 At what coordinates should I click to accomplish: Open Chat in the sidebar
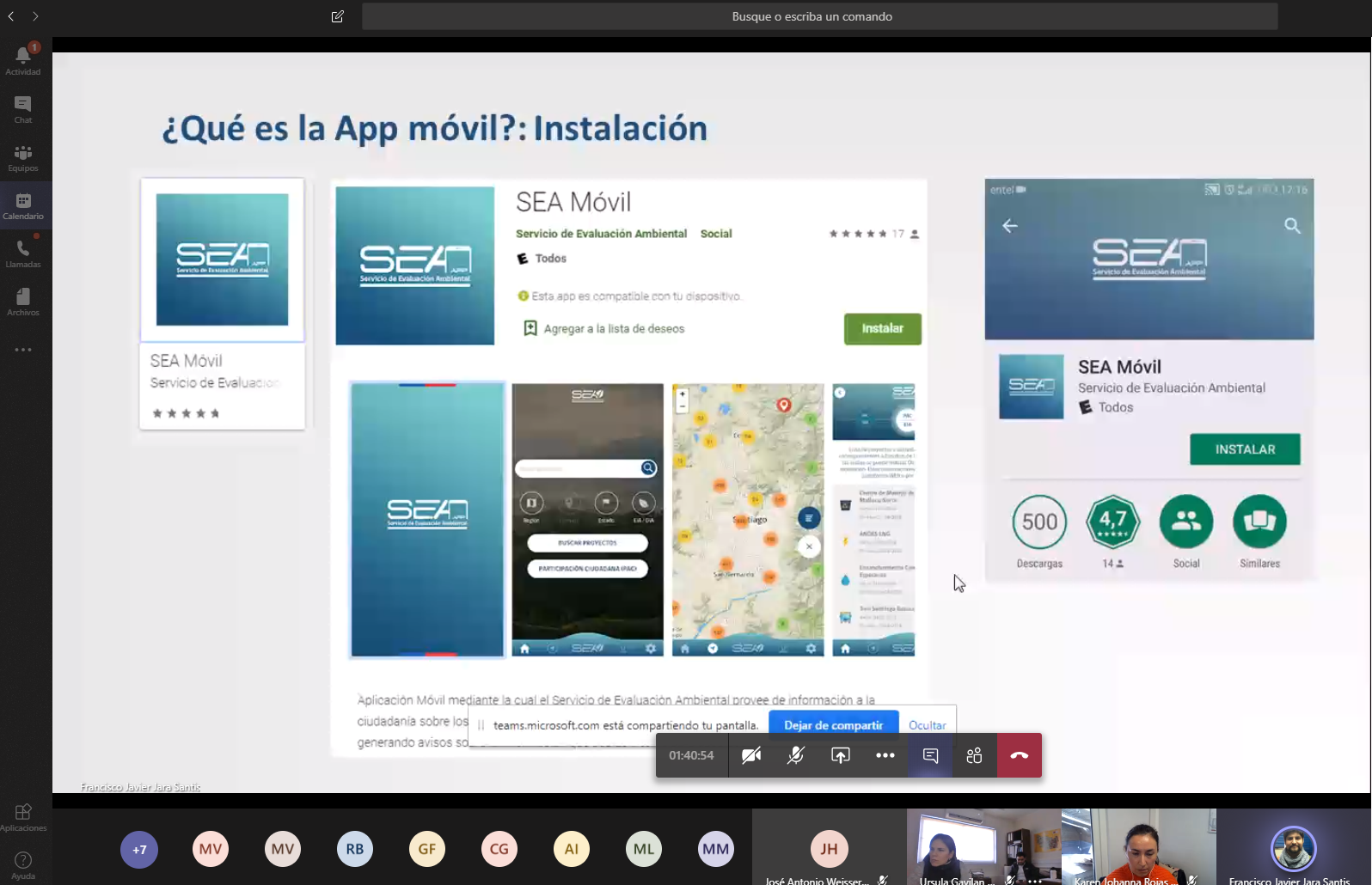23,108
